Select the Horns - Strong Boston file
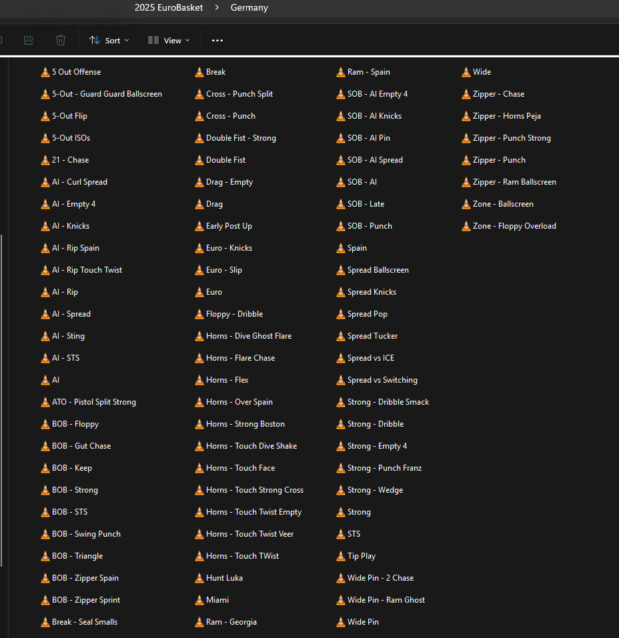This screenshot has width=619, height=638. click(245, 424)
